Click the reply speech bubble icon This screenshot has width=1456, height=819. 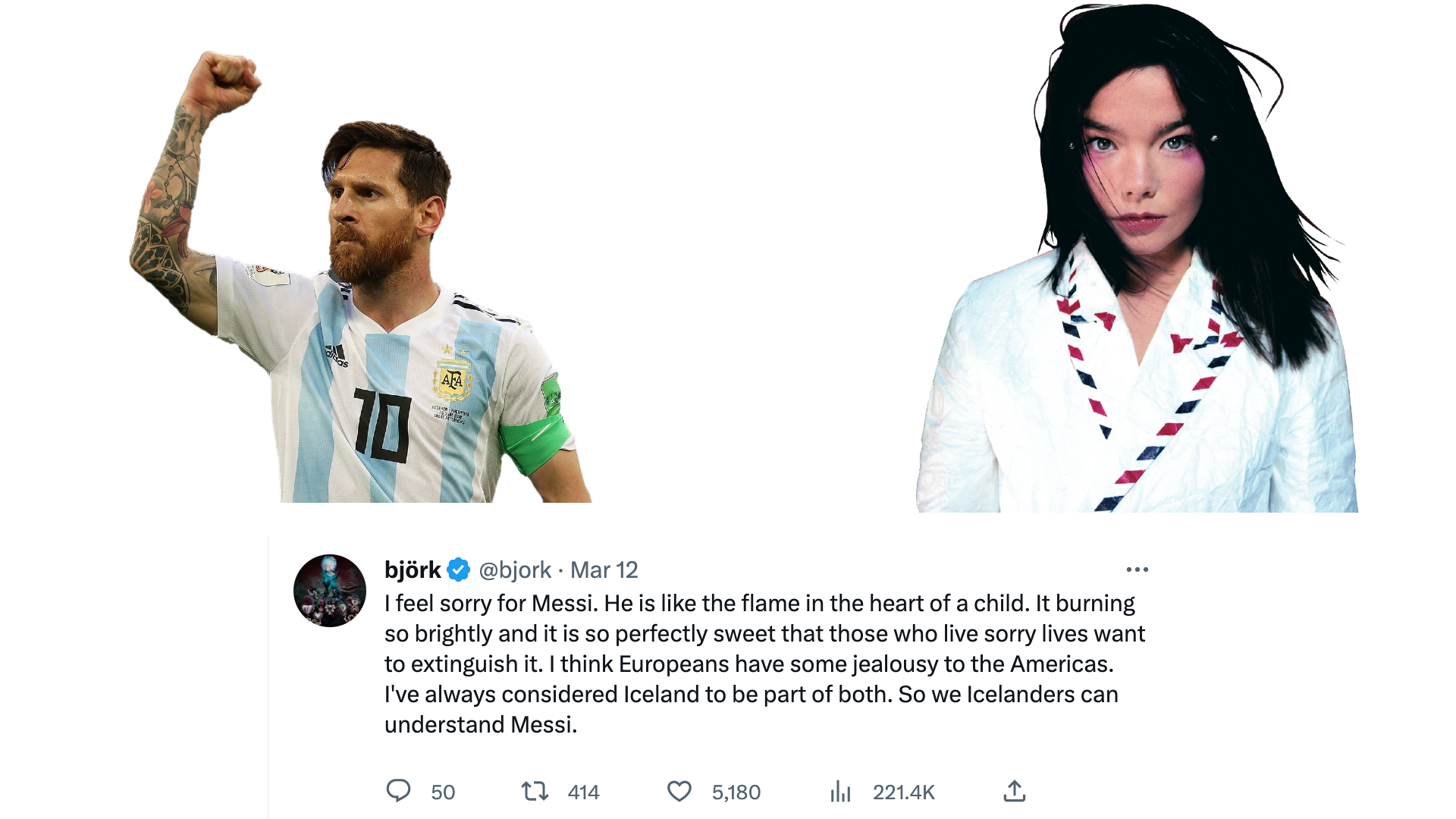[x=398, y=791]
